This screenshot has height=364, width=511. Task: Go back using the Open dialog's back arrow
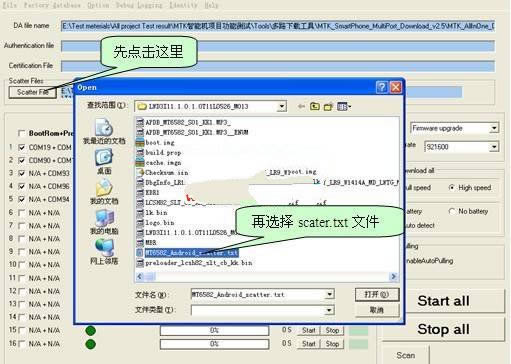tap(301, 106)
